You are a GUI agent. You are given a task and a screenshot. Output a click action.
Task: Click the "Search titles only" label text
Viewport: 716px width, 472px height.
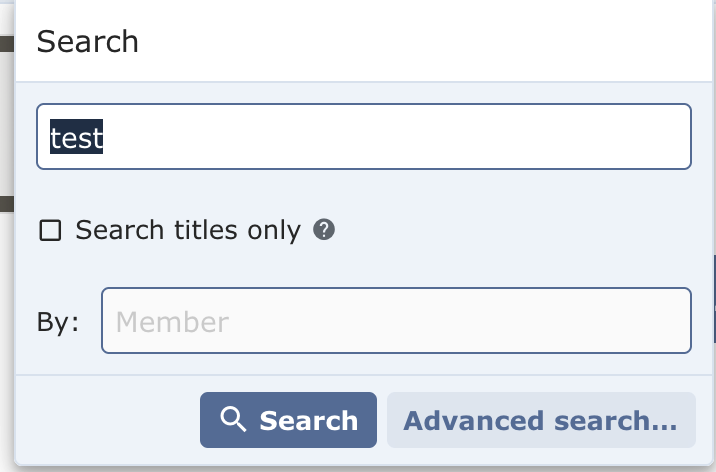(188, 230)
